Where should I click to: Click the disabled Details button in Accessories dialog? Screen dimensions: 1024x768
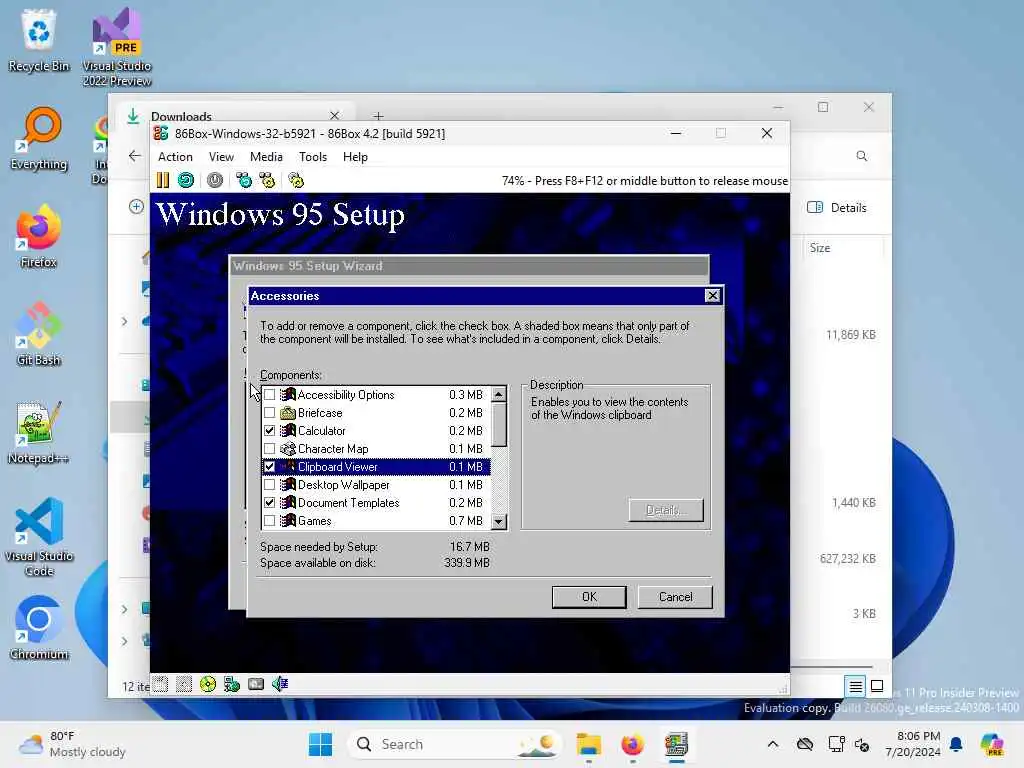[x=666, y=510]
